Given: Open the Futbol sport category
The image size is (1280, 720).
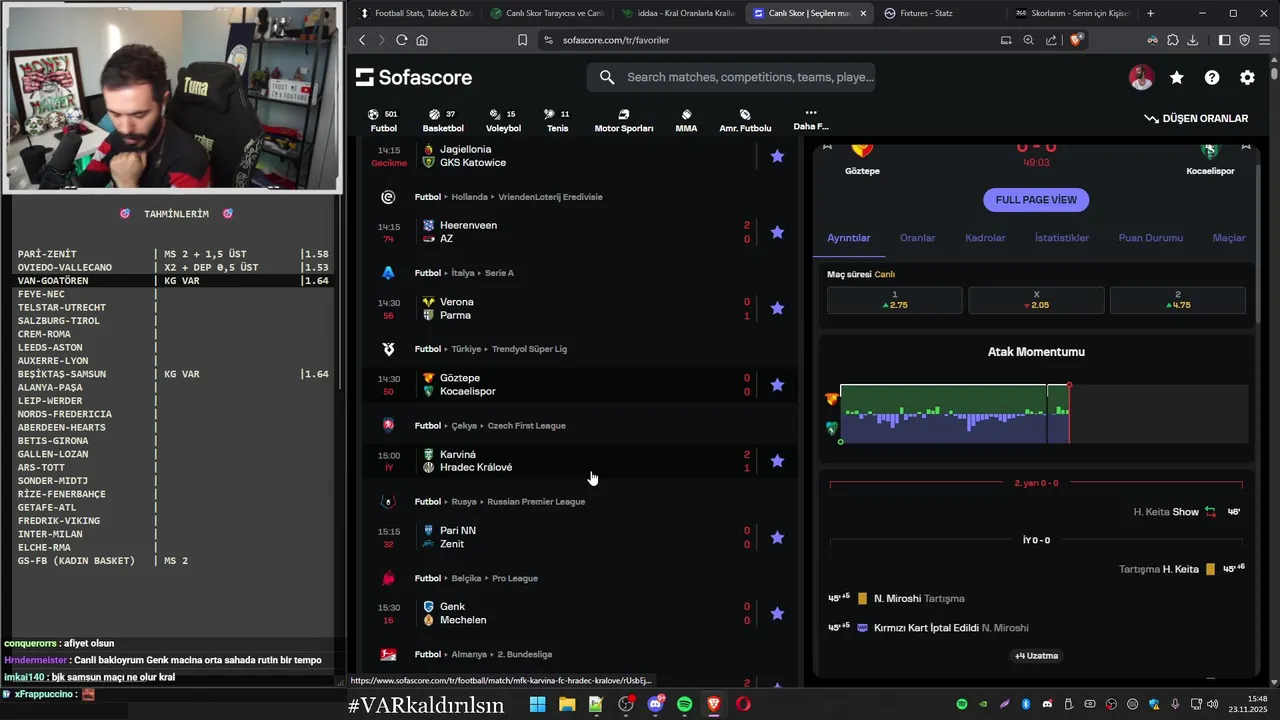Looking at the screenshot, I should tap(383, 120).
